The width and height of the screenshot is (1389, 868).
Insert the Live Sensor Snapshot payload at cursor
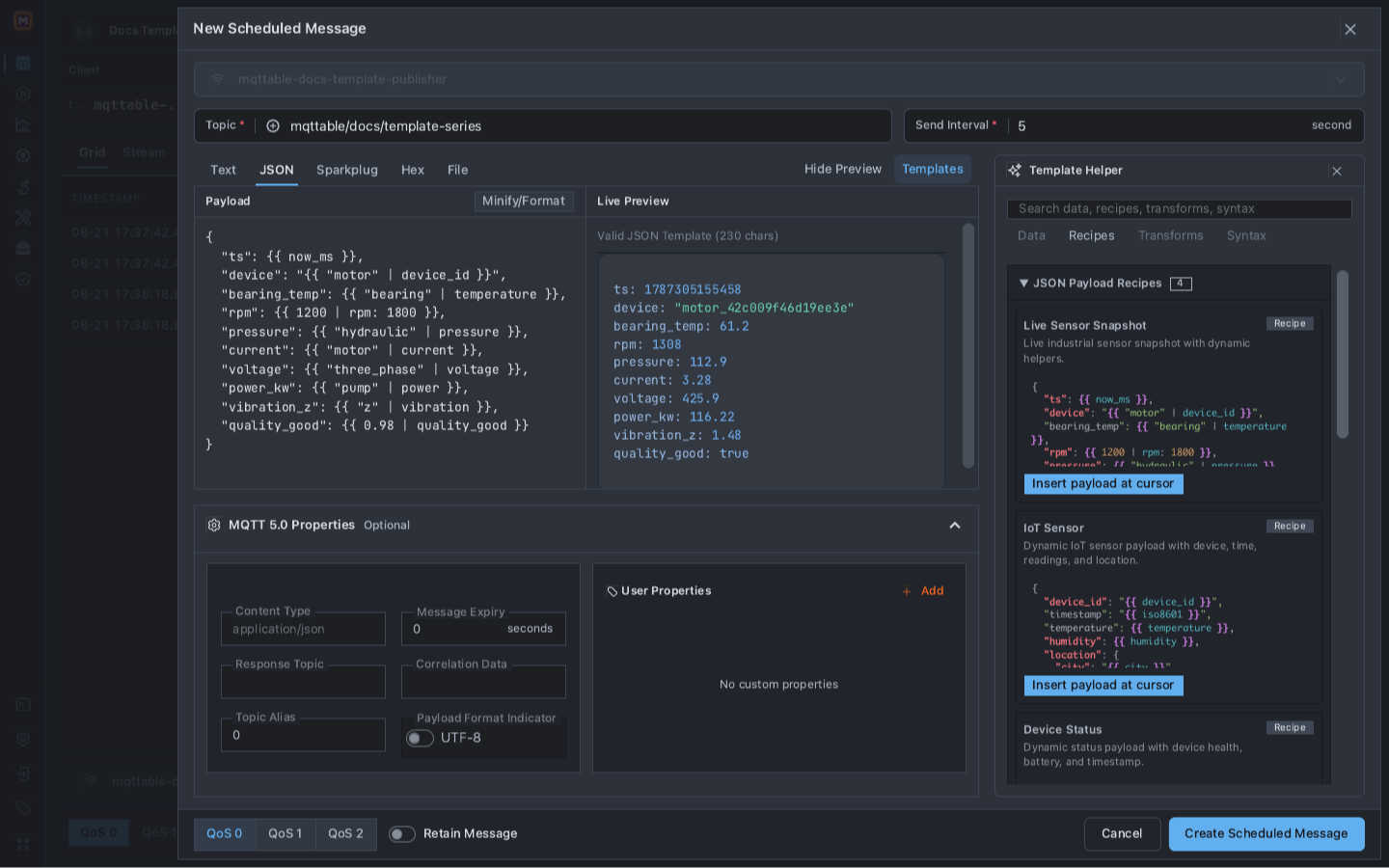pos(1103,484)
